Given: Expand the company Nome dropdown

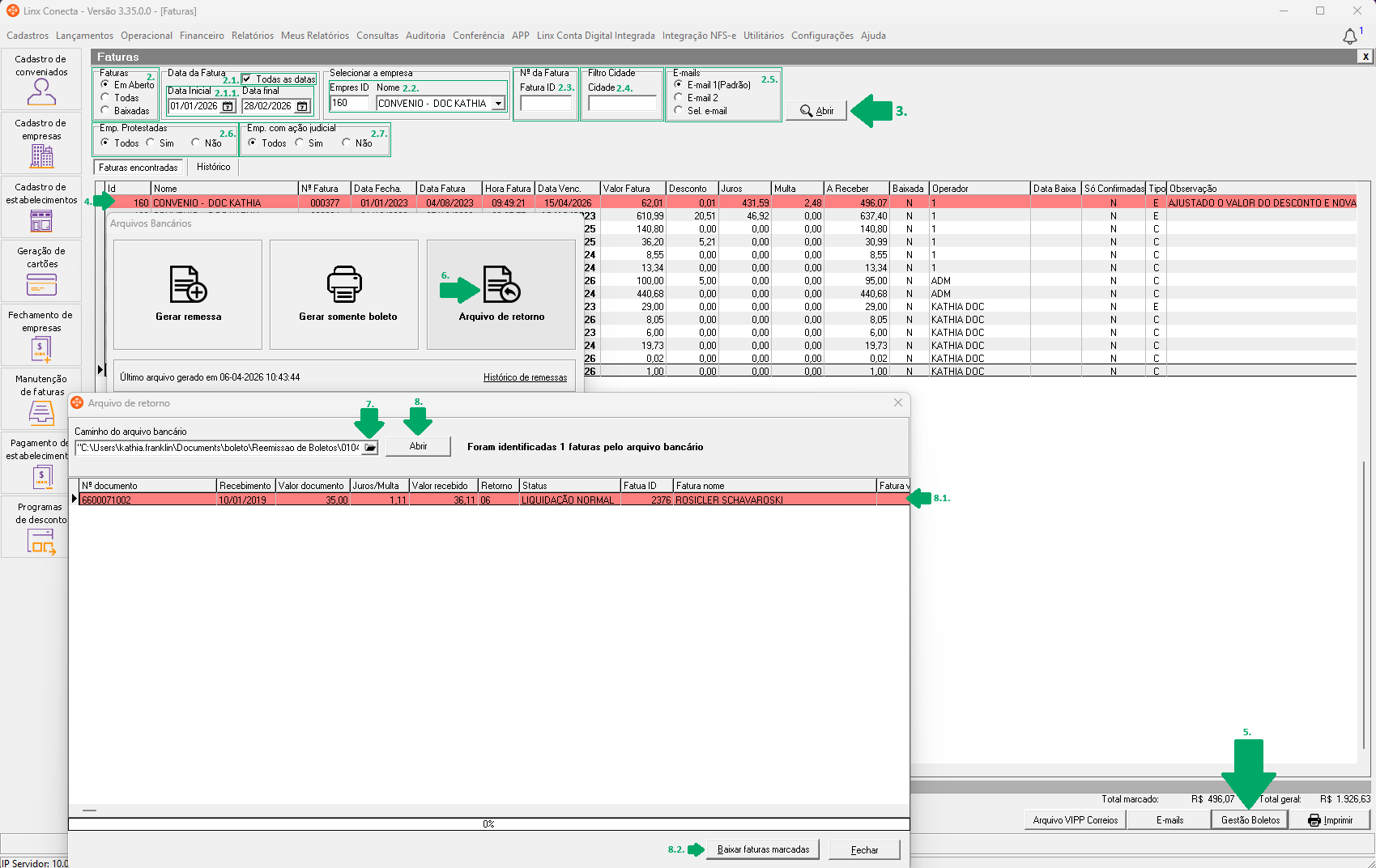Looking at the screenshot, I should pyautogui.click(x=499, y=104).
